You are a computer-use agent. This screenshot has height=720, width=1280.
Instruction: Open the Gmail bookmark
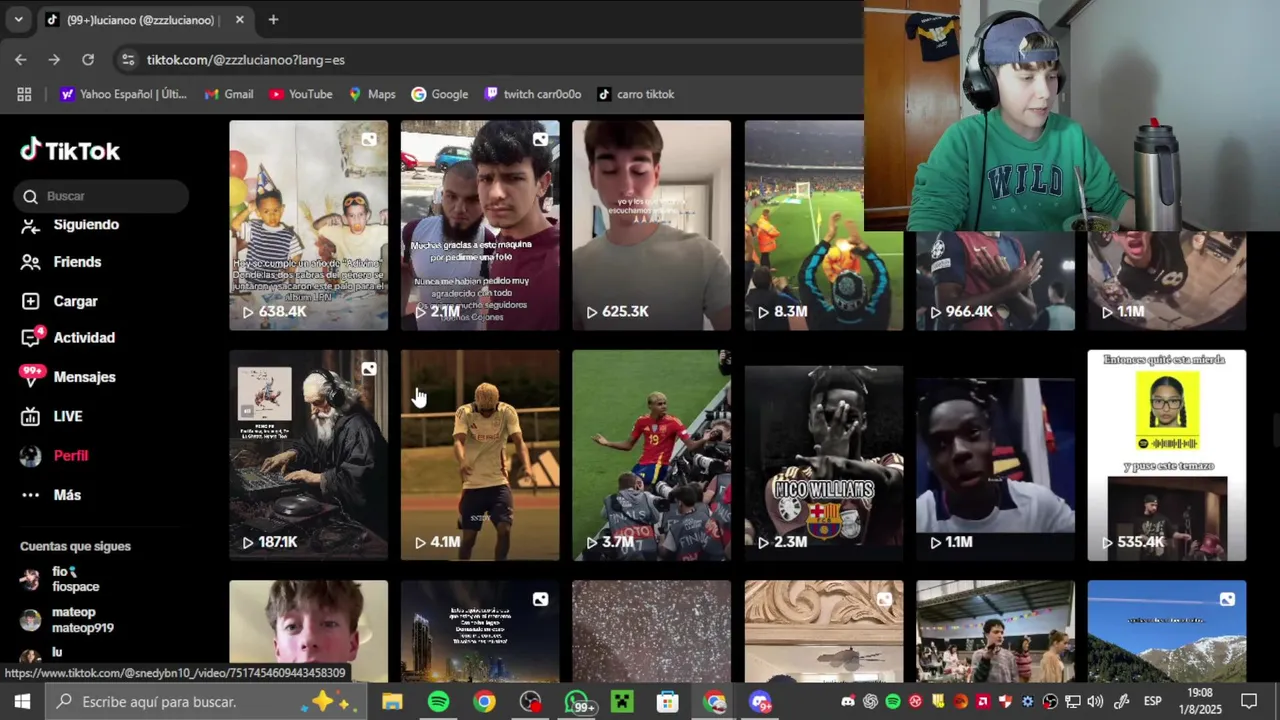[229, 94]
